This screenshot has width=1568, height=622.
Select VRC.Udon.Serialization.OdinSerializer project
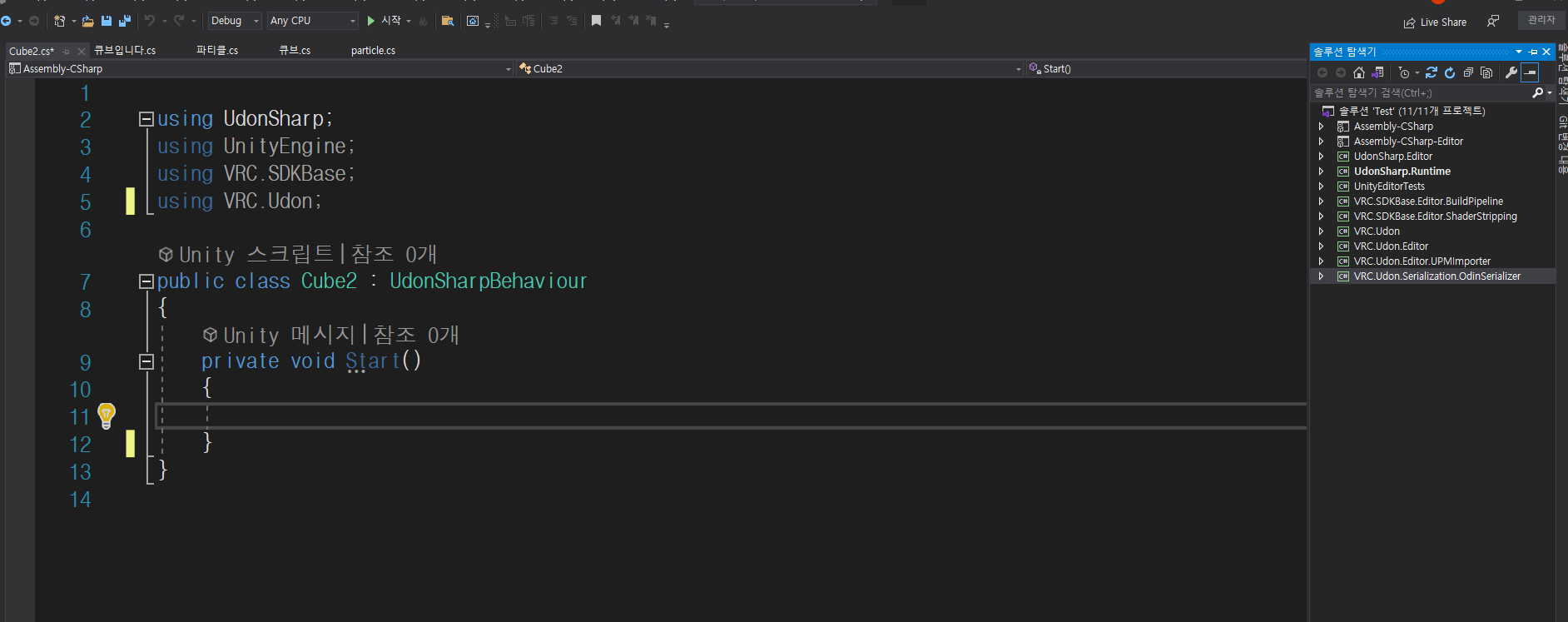point(1437,276)
